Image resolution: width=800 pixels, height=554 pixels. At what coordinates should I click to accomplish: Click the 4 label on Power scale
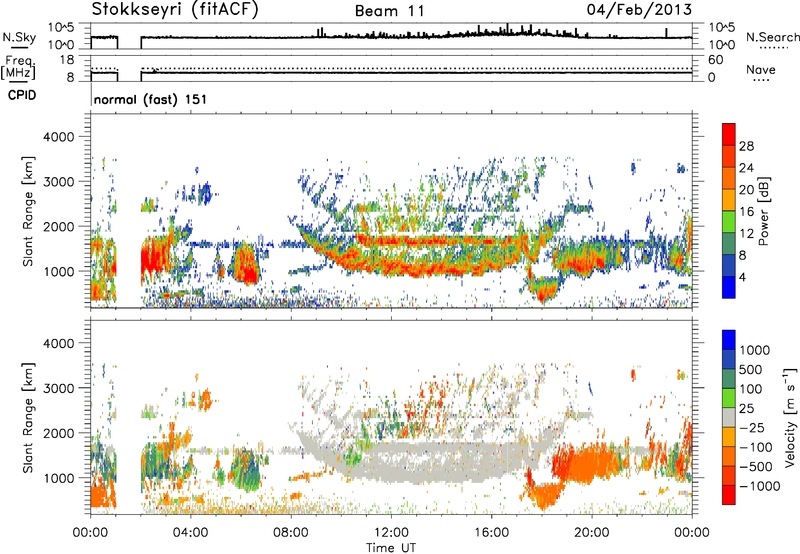pos(743,277)
